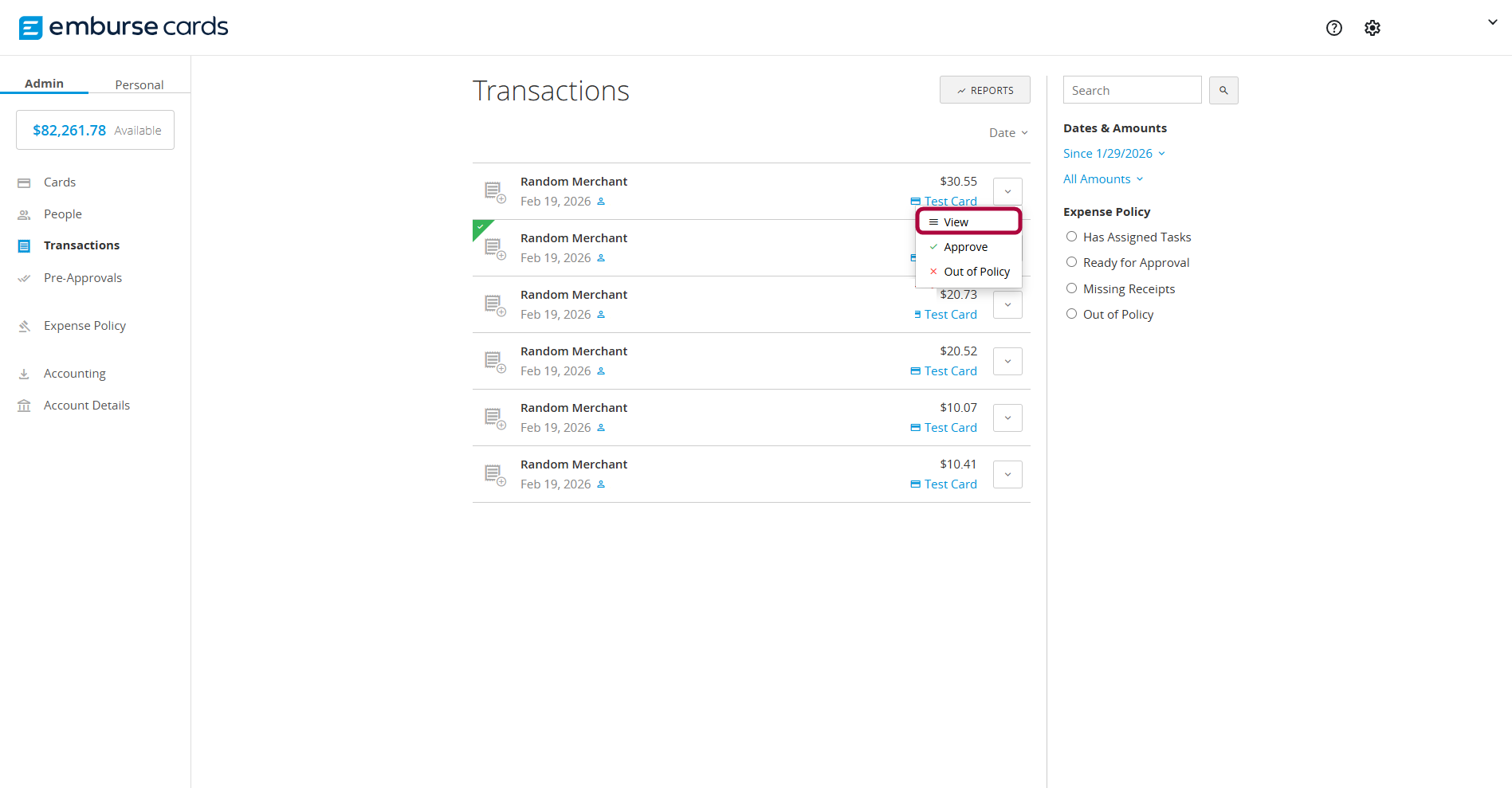Click the search magnifier button
1512x788 pixels.
[1223, 91]
